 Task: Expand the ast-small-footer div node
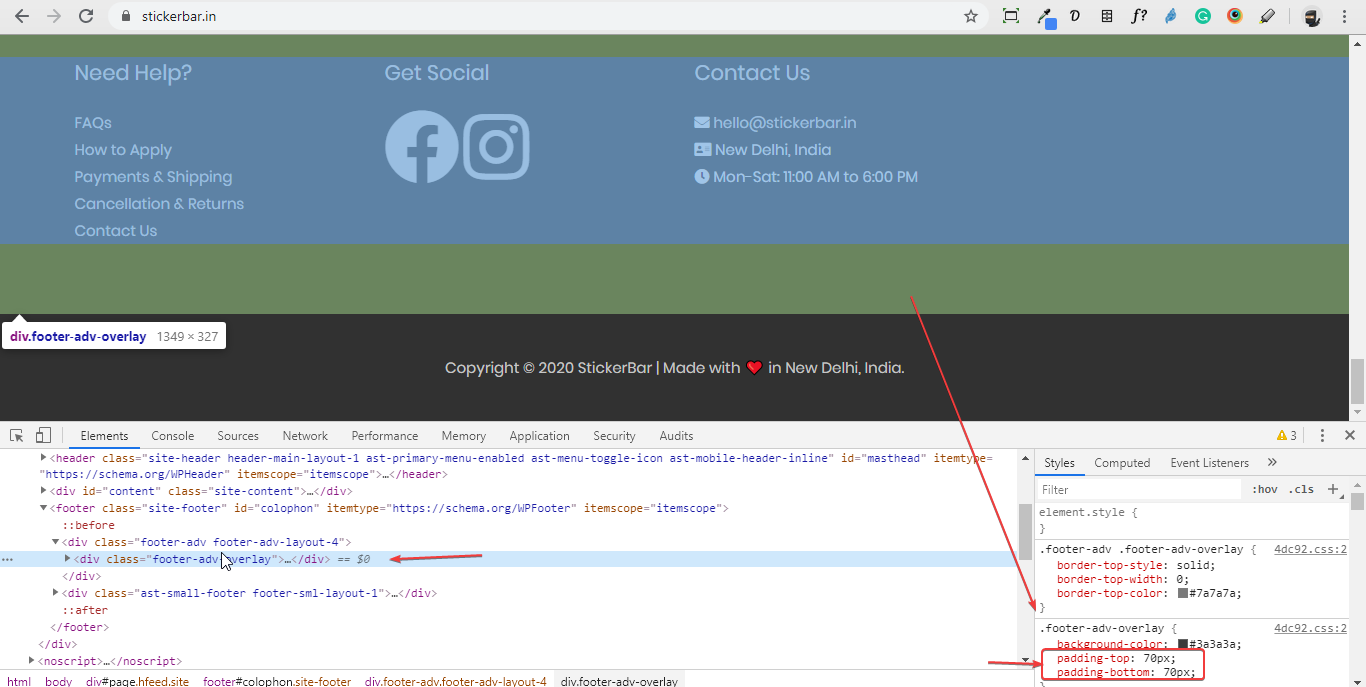[56, 593]
